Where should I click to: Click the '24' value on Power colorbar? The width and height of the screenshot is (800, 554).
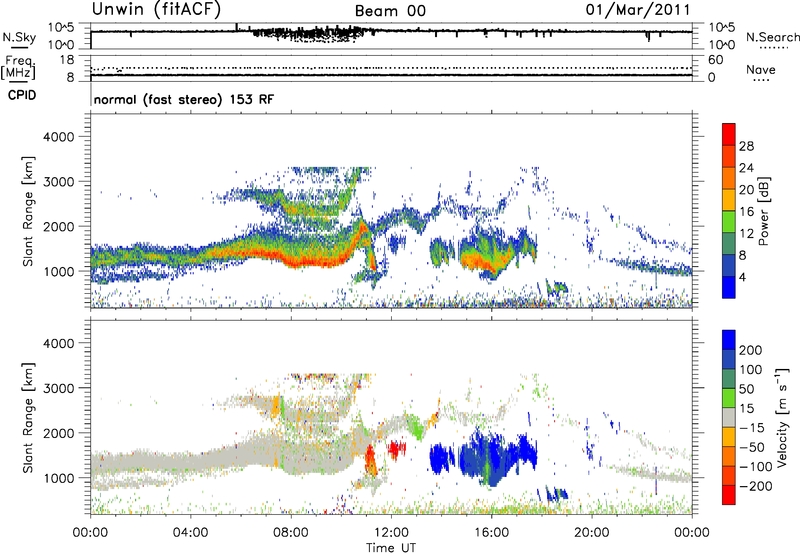746,168
